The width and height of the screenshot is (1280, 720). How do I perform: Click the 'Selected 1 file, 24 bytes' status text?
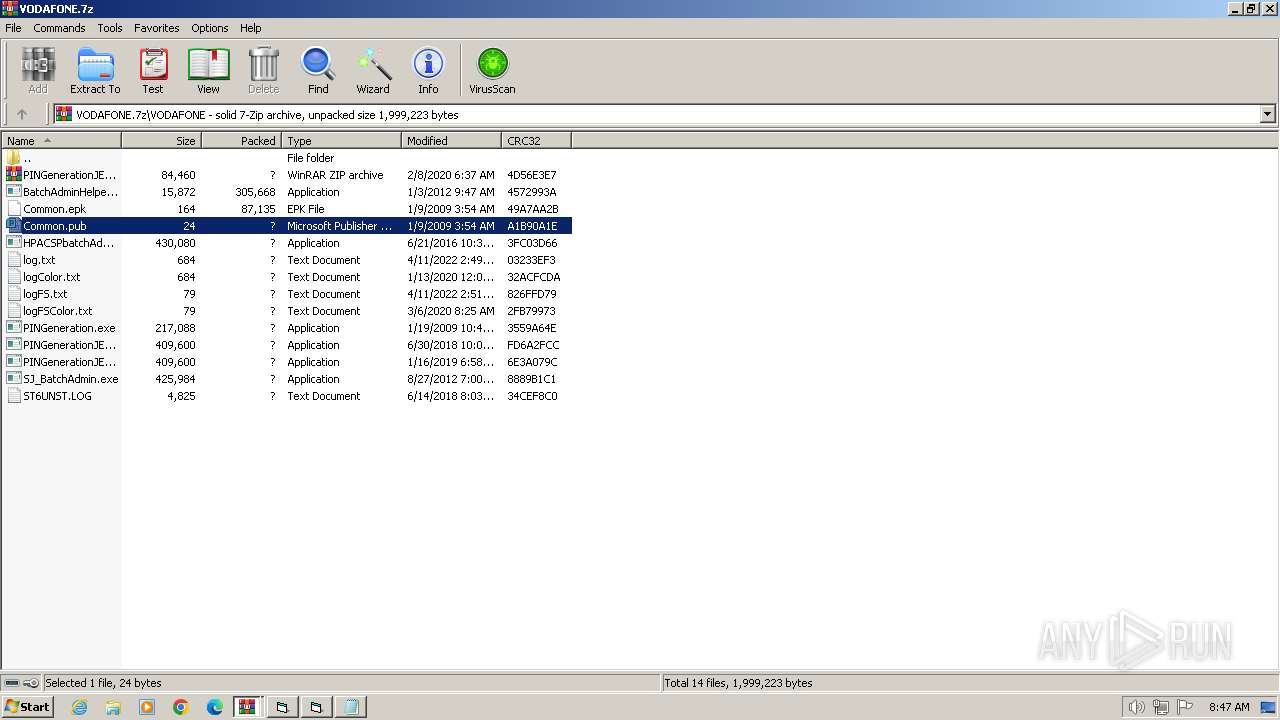(104, 683)
